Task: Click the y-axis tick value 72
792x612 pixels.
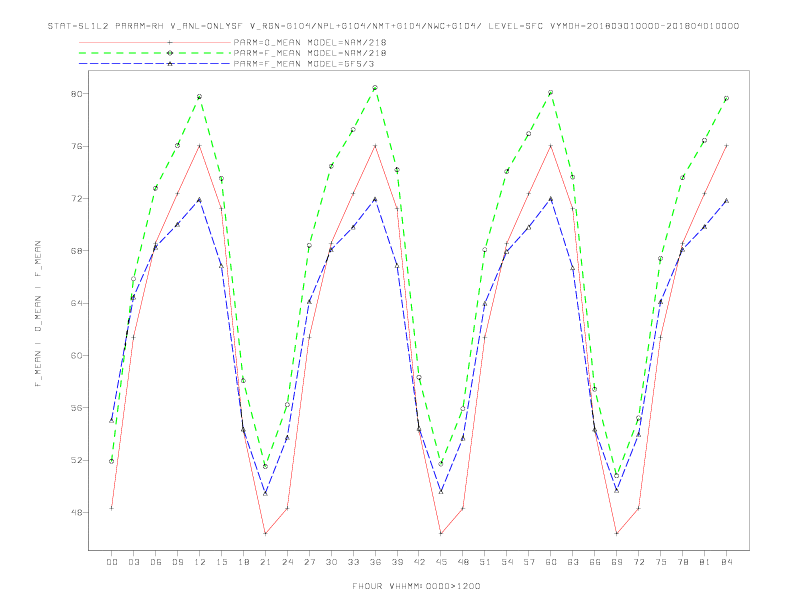Action: click(x=76, y=198)
